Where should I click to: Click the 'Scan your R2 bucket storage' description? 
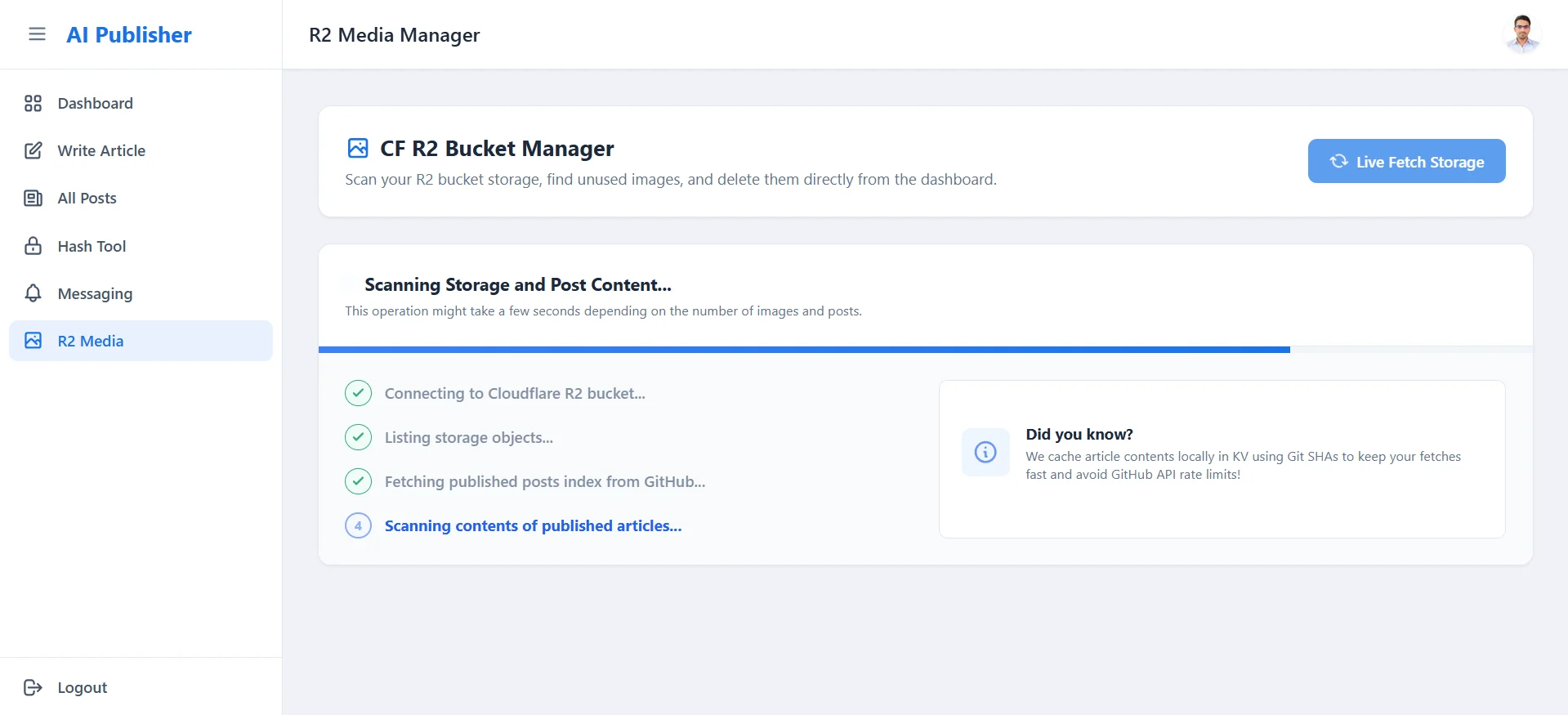pyautogui.click(x=670, y=179)
